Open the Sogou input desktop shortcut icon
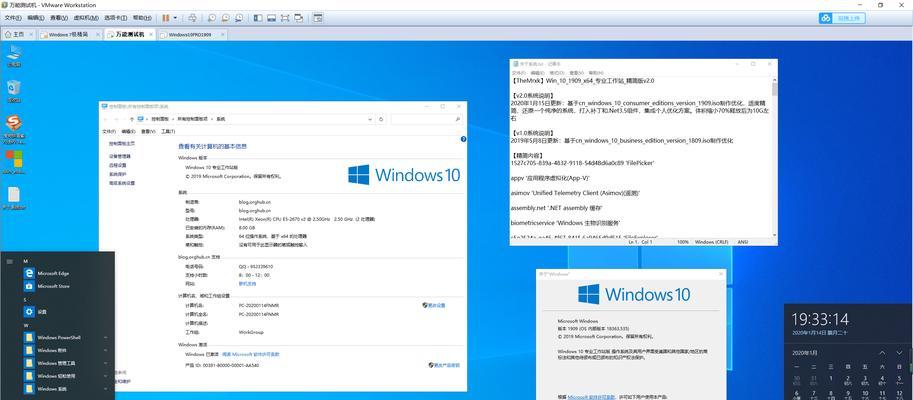 14,129
